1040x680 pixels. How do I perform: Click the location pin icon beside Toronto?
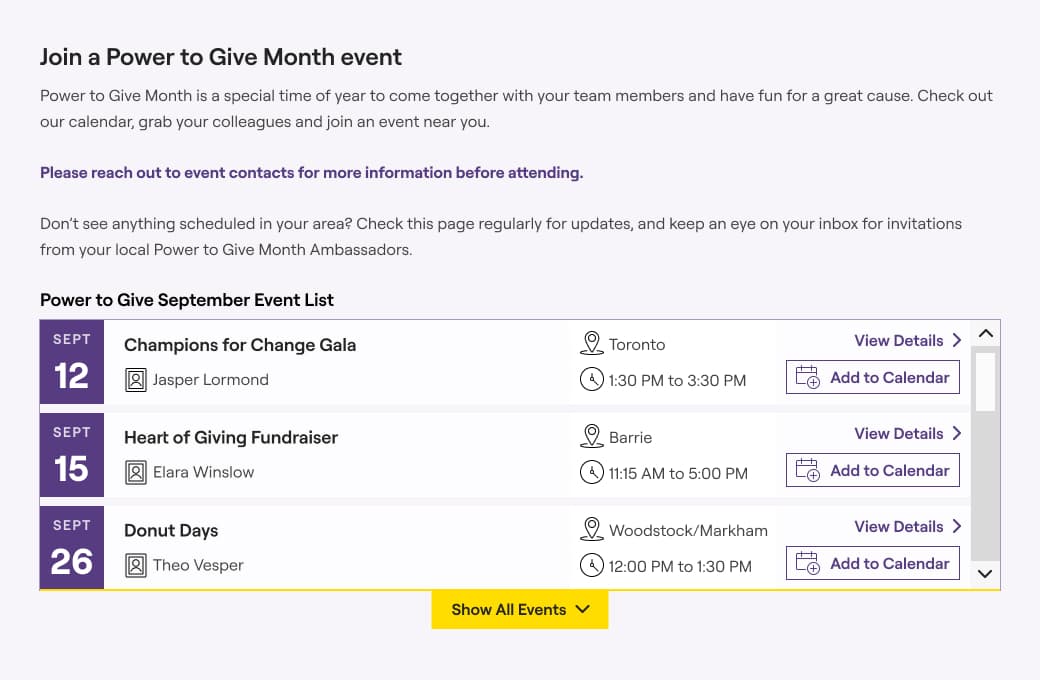tap(592, 343)
